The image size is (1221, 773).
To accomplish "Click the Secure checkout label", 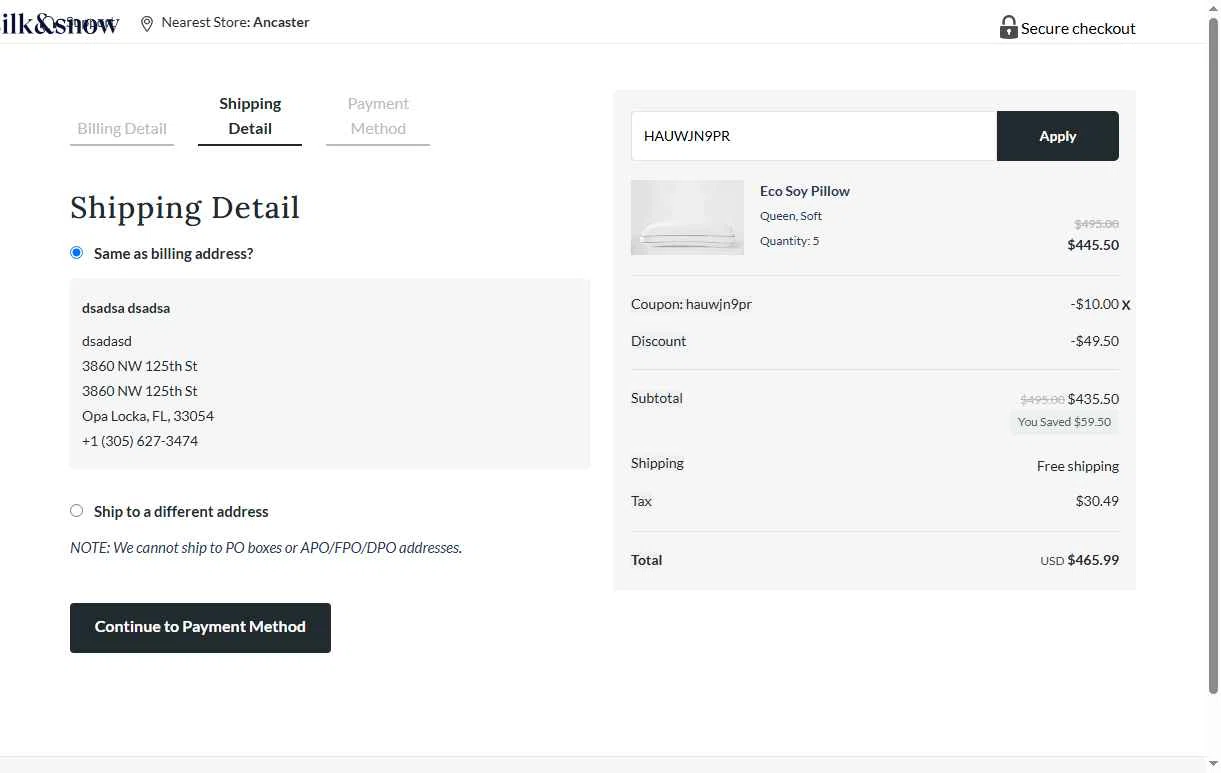I will coord(1078,28).
